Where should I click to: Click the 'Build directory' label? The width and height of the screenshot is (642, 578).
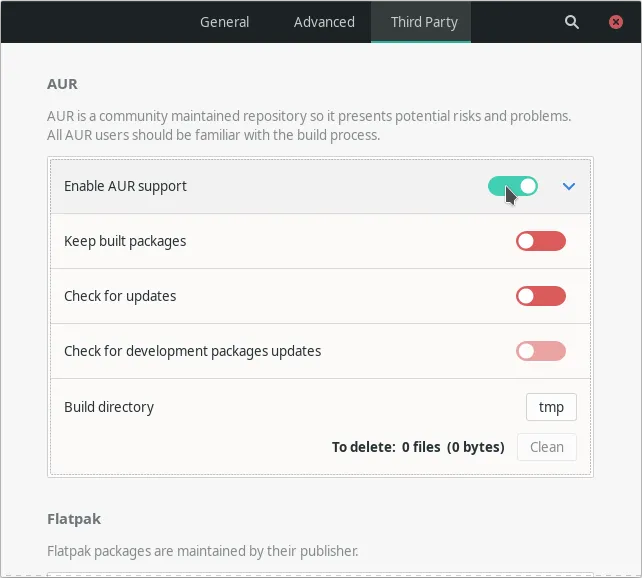tap(109, 407)
